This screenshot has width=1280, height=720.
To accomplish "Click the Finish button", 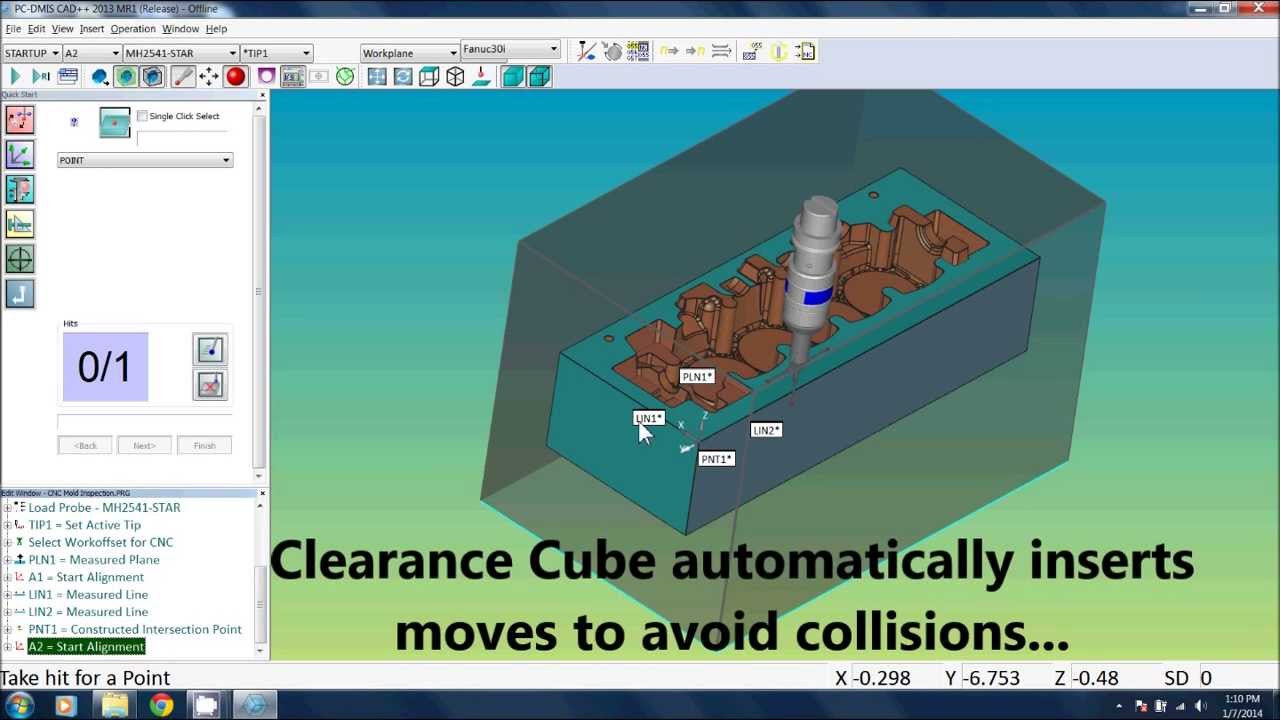I will (204, 446).
